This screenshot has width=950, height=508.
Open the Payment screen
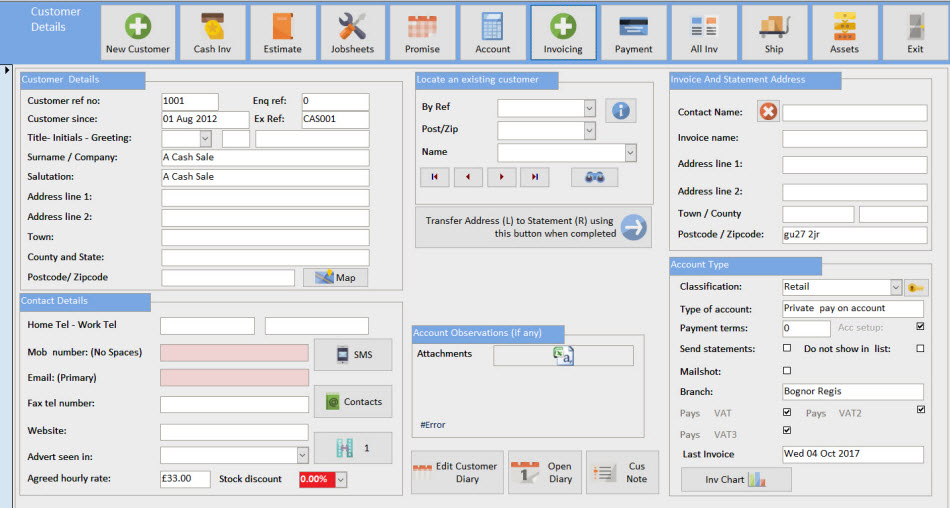coord(633,32)
